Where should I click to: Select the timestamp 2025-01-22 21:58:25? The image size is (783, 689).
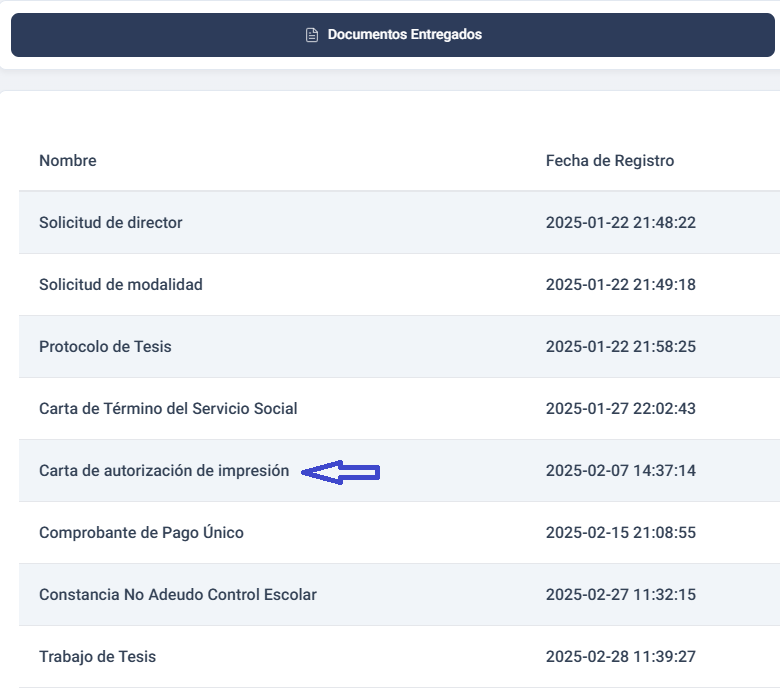(x=620, y=347)
